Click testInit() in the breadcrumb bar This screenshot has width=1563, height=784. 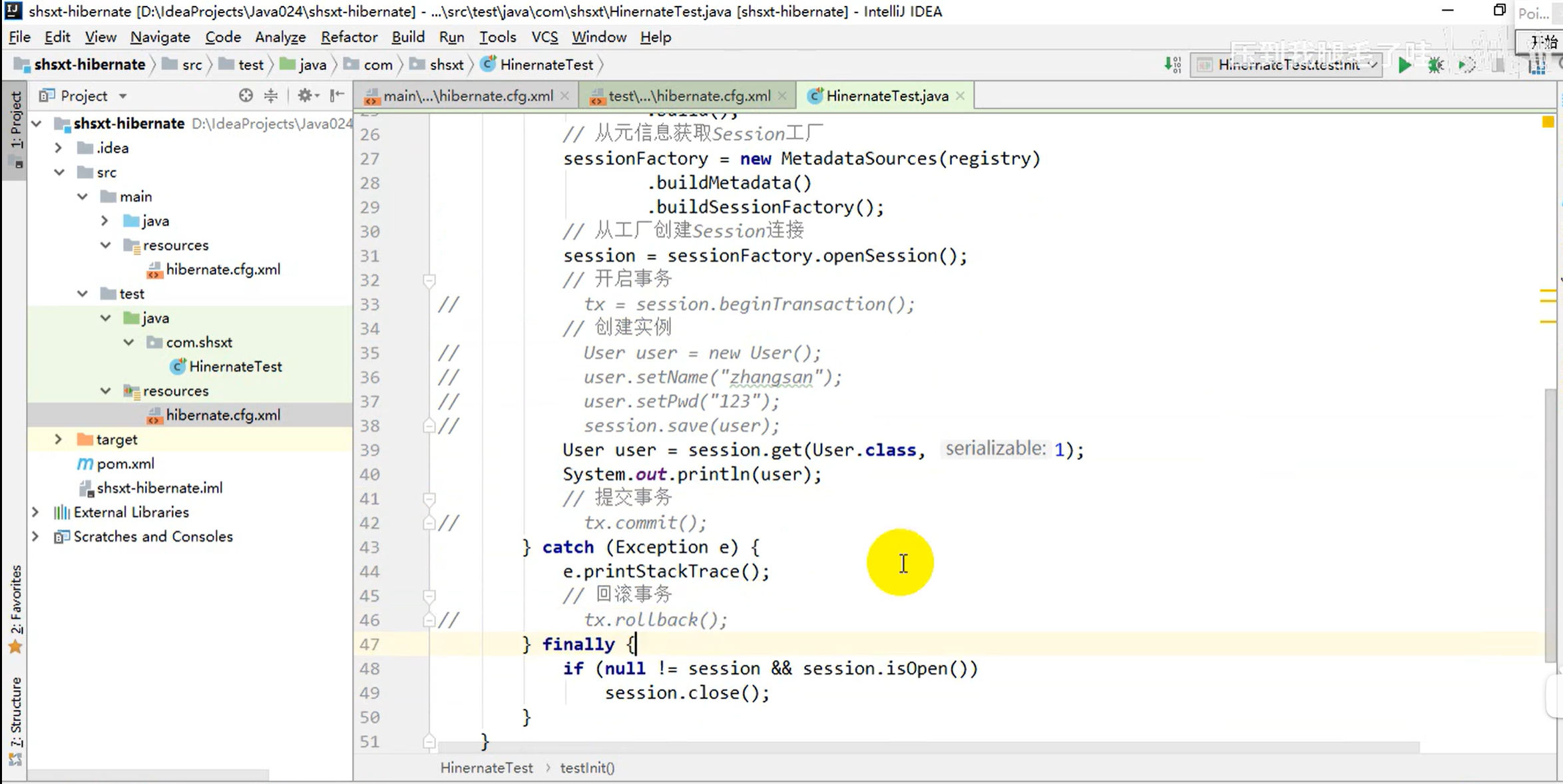click(587, 767)
